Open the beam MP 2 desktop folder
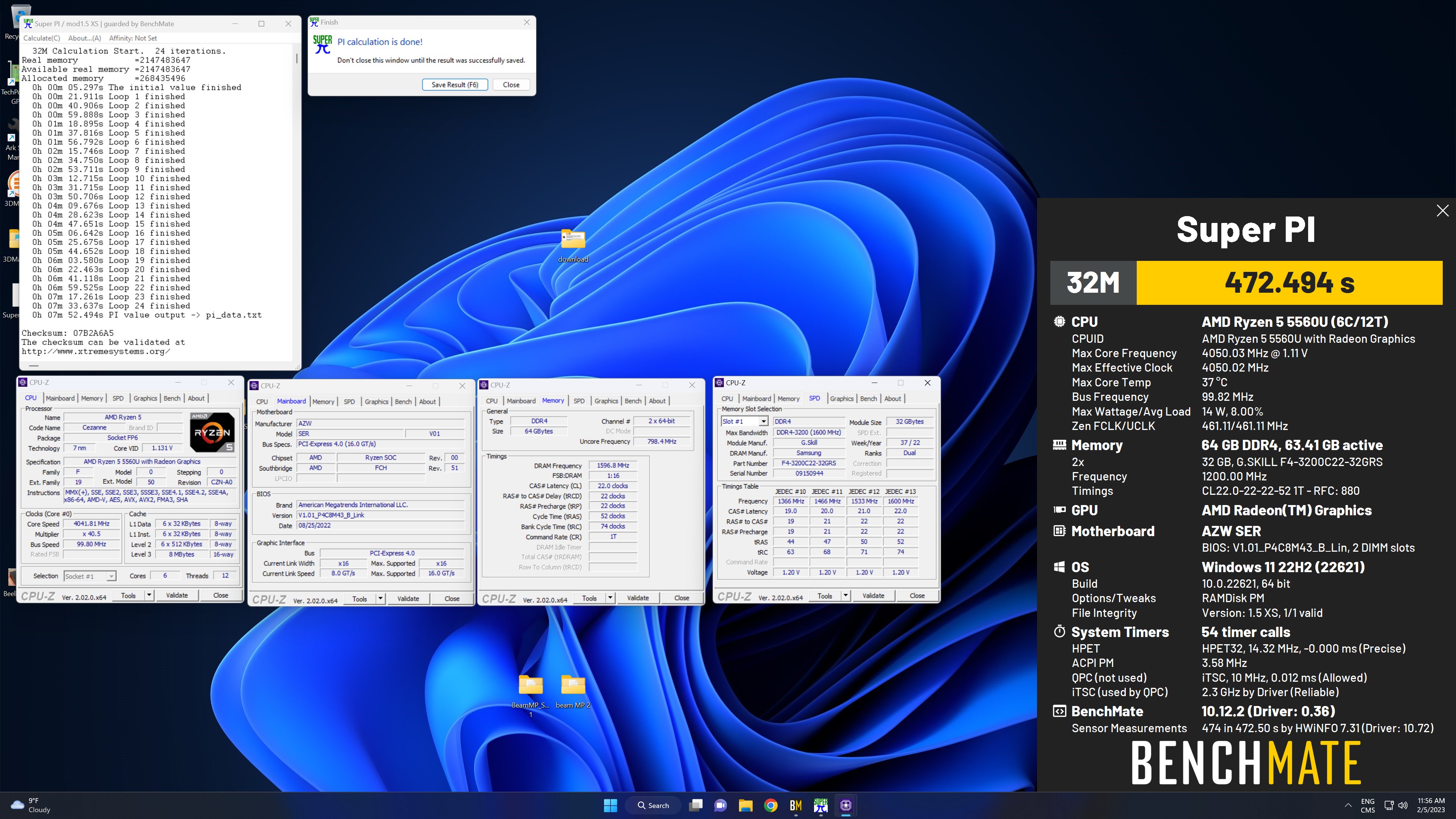The height and width of the screenshot is (819, 1456). [573, 690]
